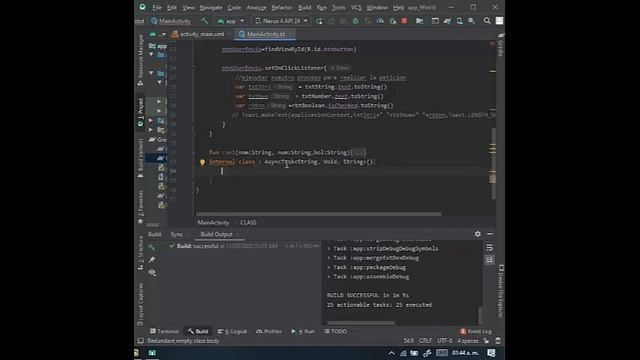Click the red Stop button in toolbar
Viewport: 640px width, 360px height.
[404, 21]
